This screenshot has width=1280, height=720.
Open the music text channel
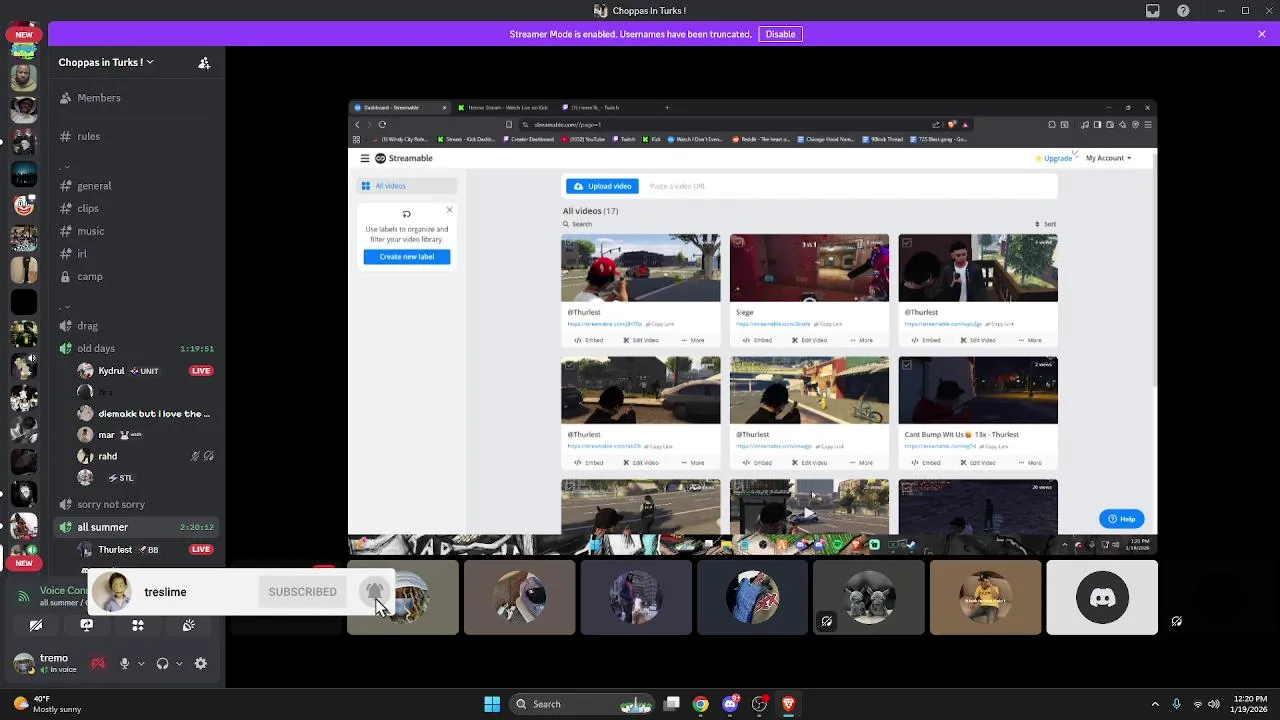pyautogui.click(x=137, y=231)
